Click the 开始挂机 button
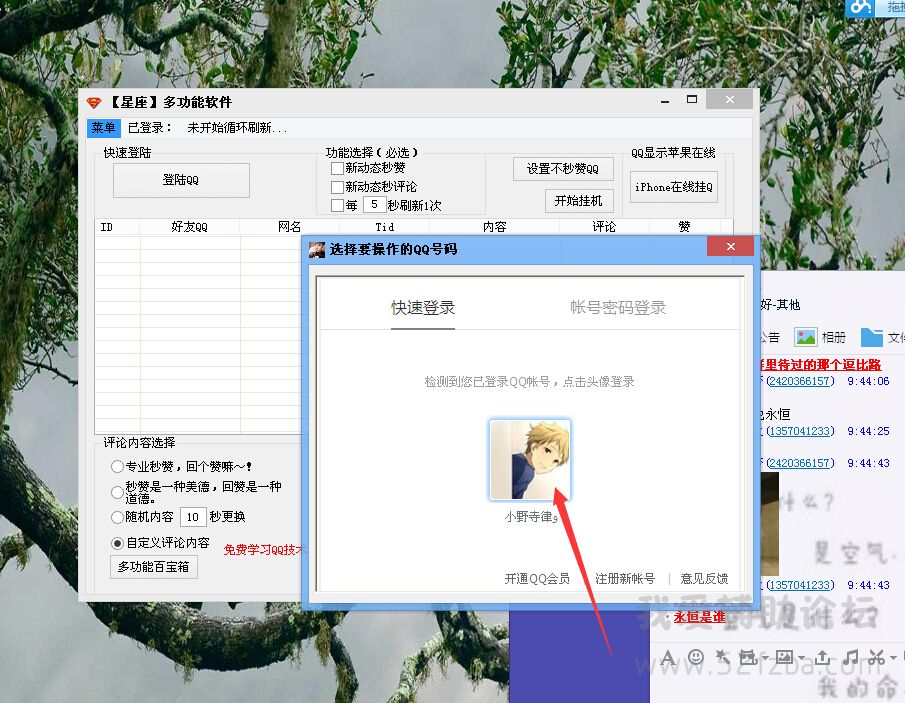The width and height of the screenshot is (905, 703). (x=579, y=201)
